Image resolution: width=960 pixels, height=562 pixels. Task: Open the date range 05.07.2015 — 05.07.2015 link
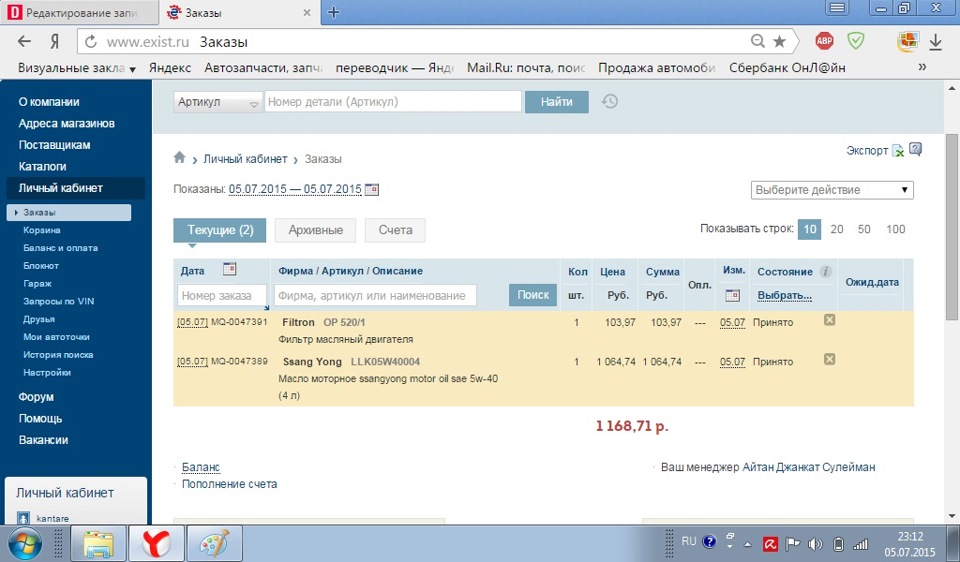click(295, 189)
